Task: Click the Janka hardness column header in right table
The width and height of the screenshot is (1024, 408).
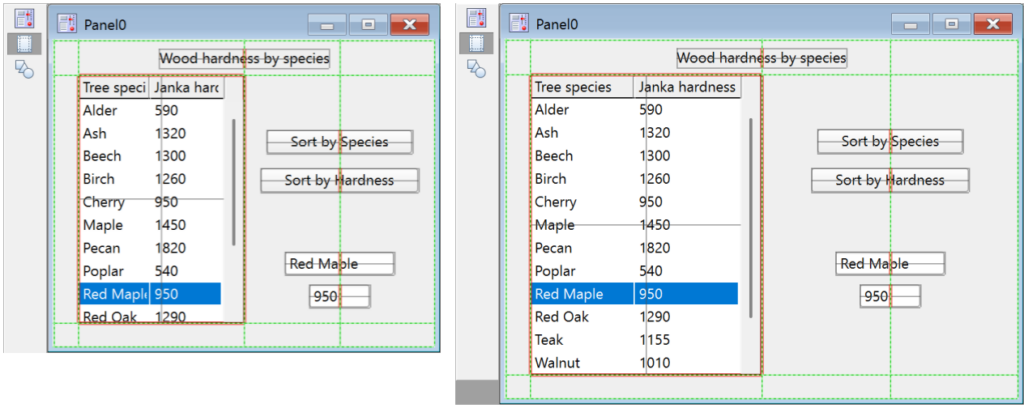Action: click(x=687, y=87)
